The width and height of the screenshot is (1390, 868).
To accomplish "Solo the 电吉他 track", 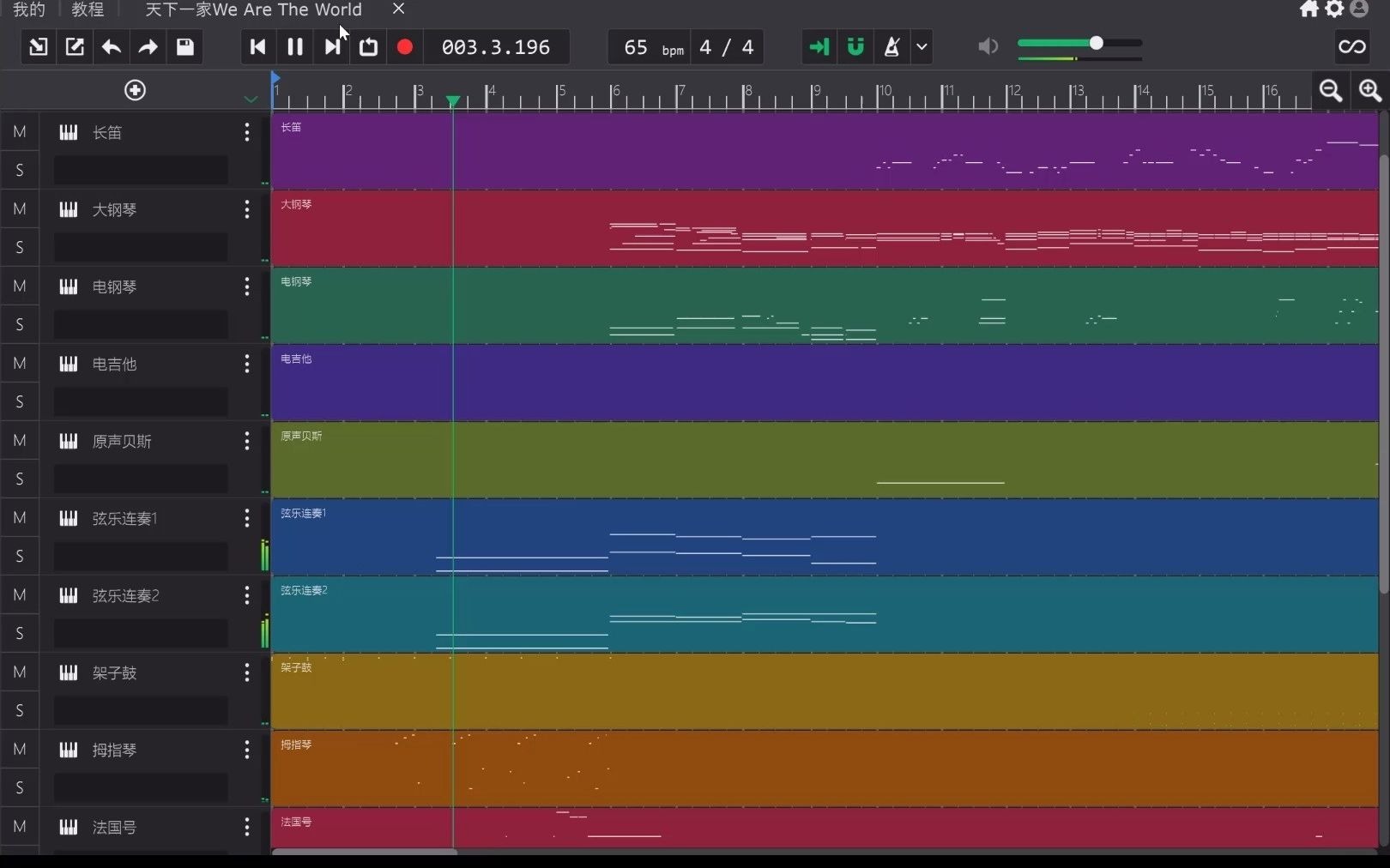I will tap(20, 402).
